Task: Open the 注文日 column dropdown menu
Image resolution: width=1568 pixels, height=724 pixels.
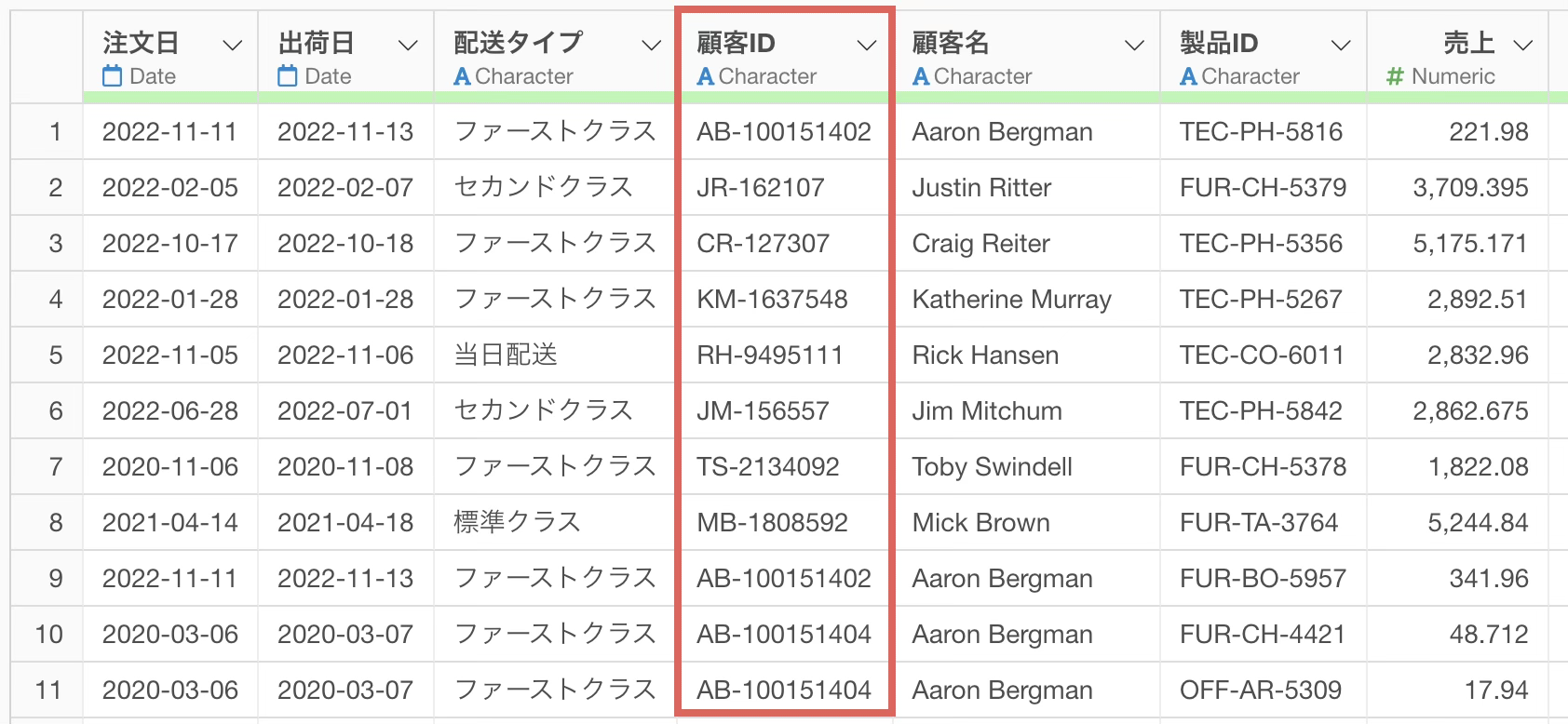Action: tap(233, 45)
